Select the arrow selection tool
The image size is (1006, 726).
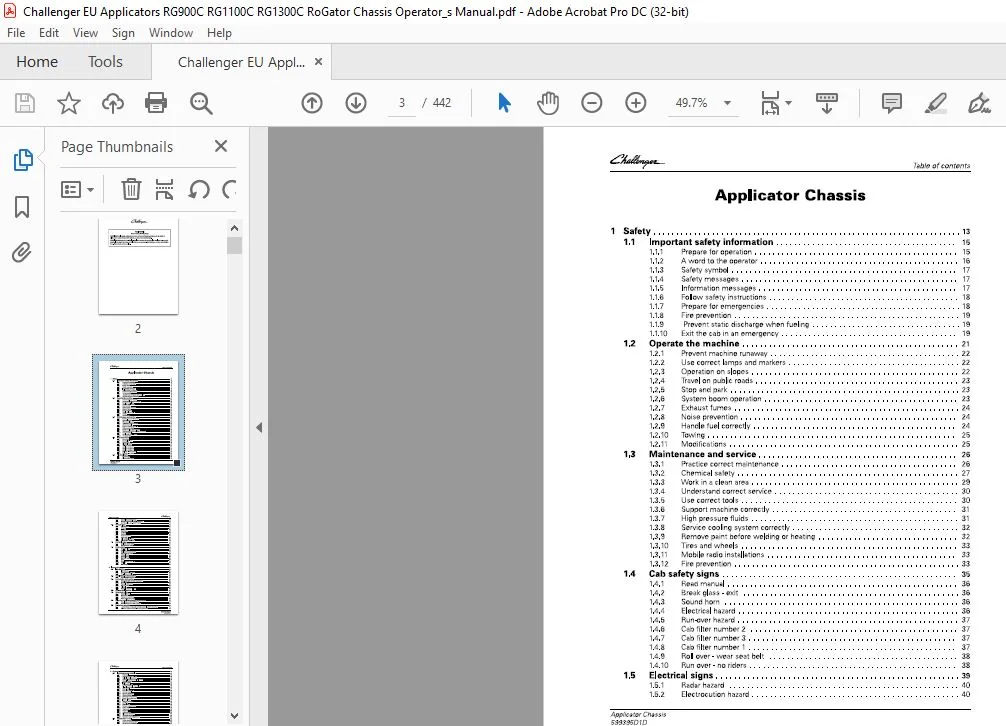click(x=504, y=103)
